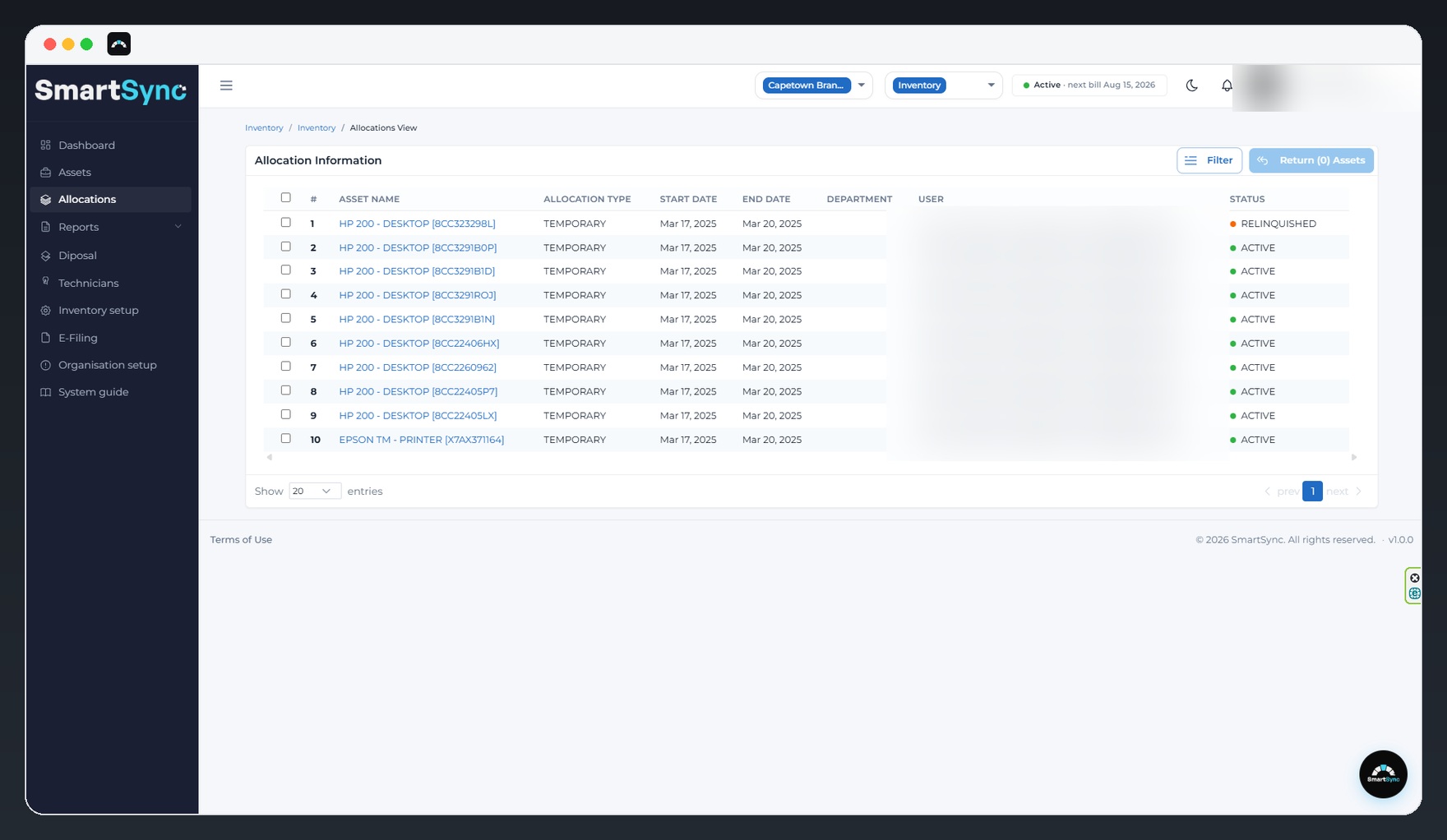Viewport: 1447px width, 840px height.
Task: Click the SmartSync logo in sidebar
Action: tap(110, 90)
